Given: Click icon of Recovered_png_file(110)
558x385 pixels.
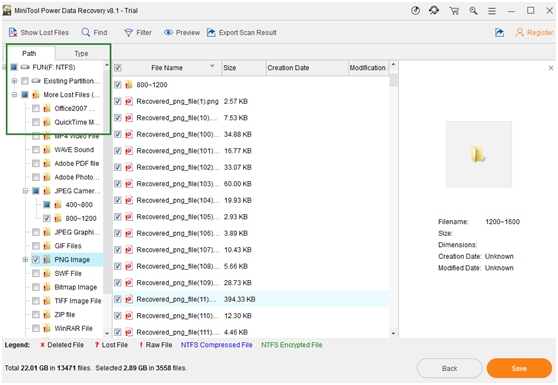Looking at the screenshot, I should coord(129,316).
